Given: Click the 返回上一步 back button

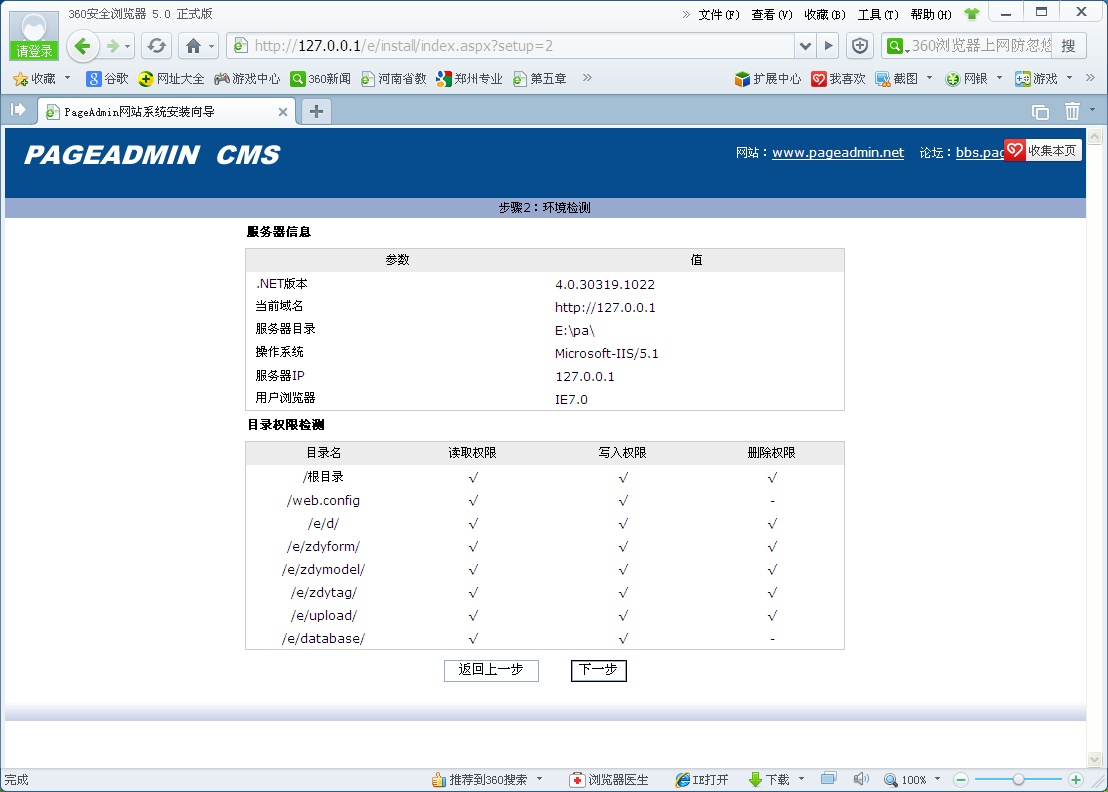Looking at the screenshot, I should [491, 670].
